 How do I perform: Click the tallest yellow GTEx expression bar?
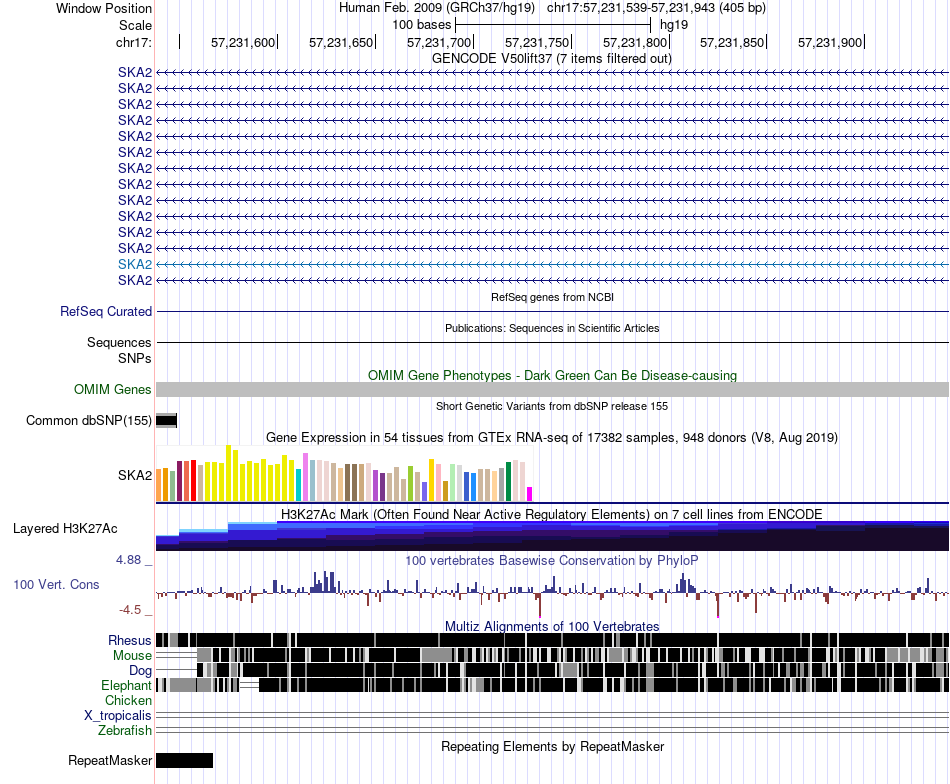228,473
